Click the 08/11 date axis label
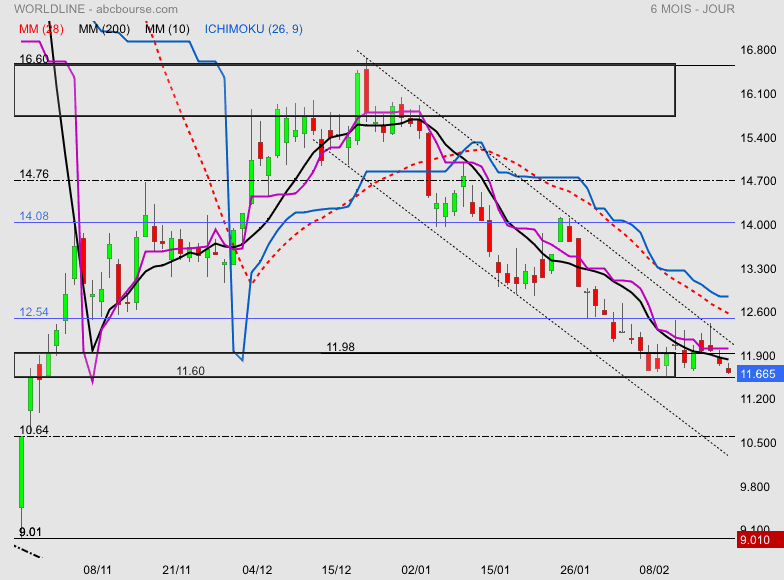The height and width of the screenshot is (580, 784). tap(98, 570)
